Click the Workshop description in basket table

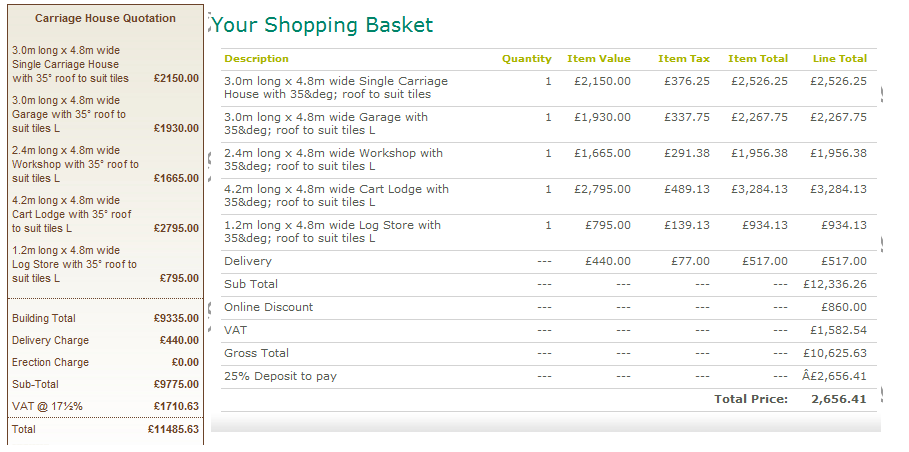(x=333, y=160)
